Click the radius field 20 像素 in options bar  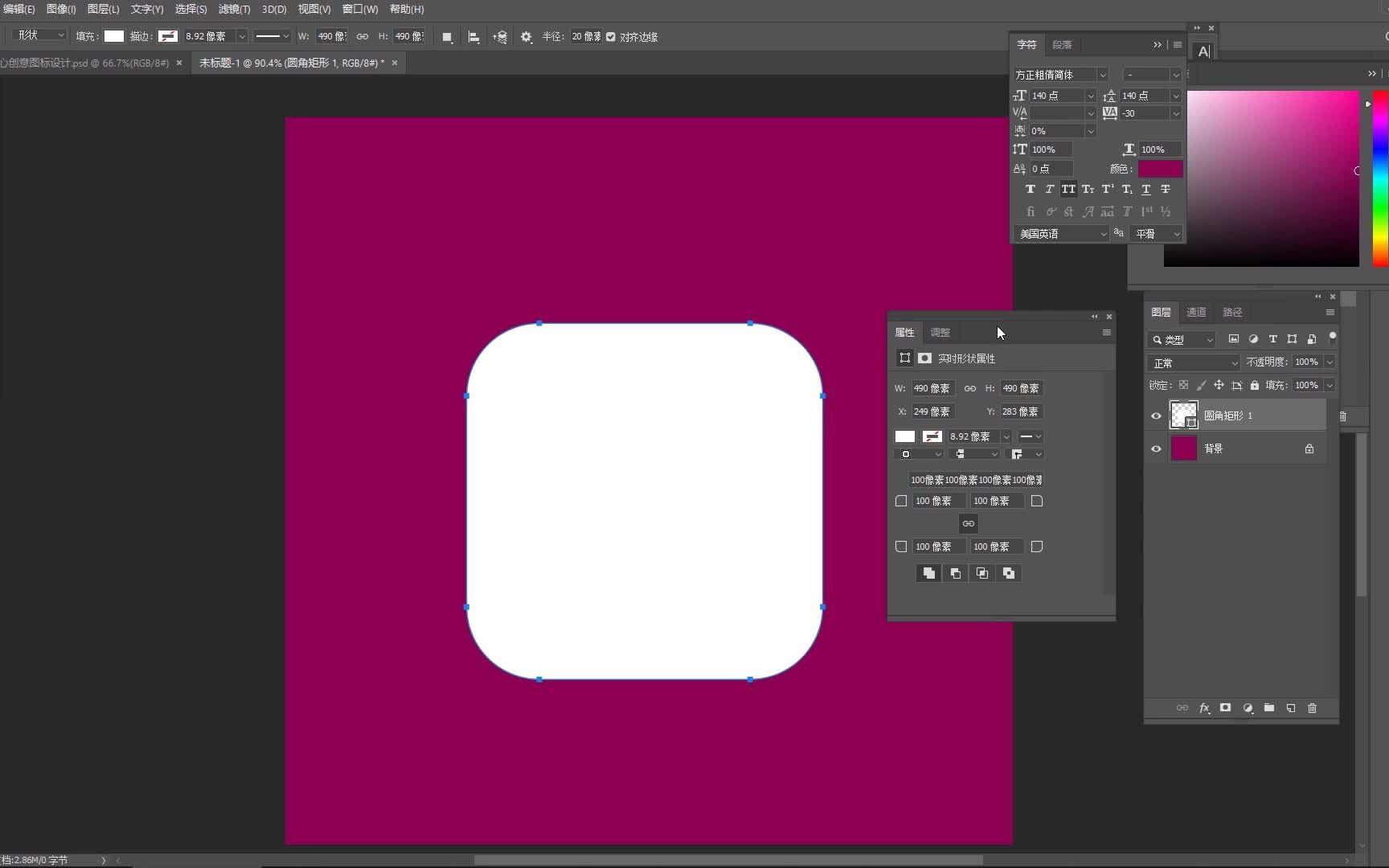(586, 37)
